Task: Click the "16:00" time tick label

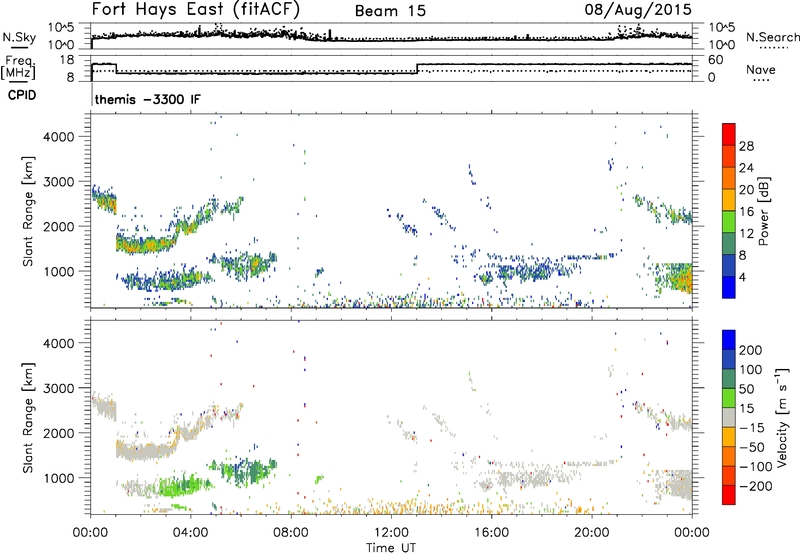Action: point(491,533)
